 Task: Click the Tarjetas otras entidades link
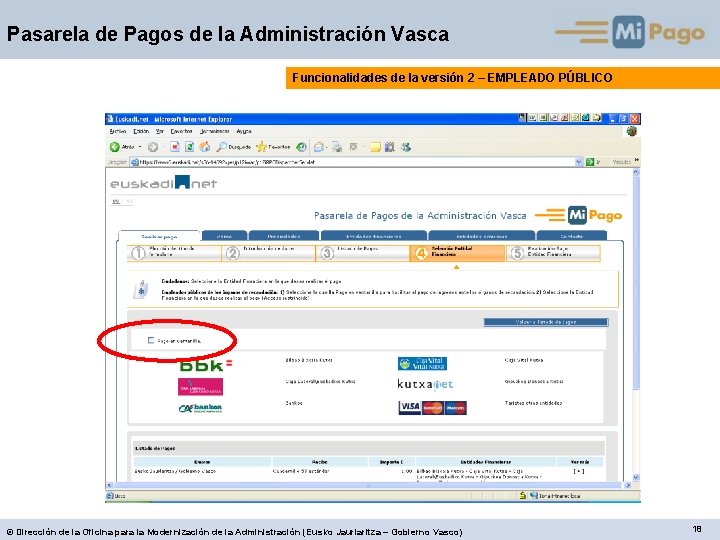point(533,403)
